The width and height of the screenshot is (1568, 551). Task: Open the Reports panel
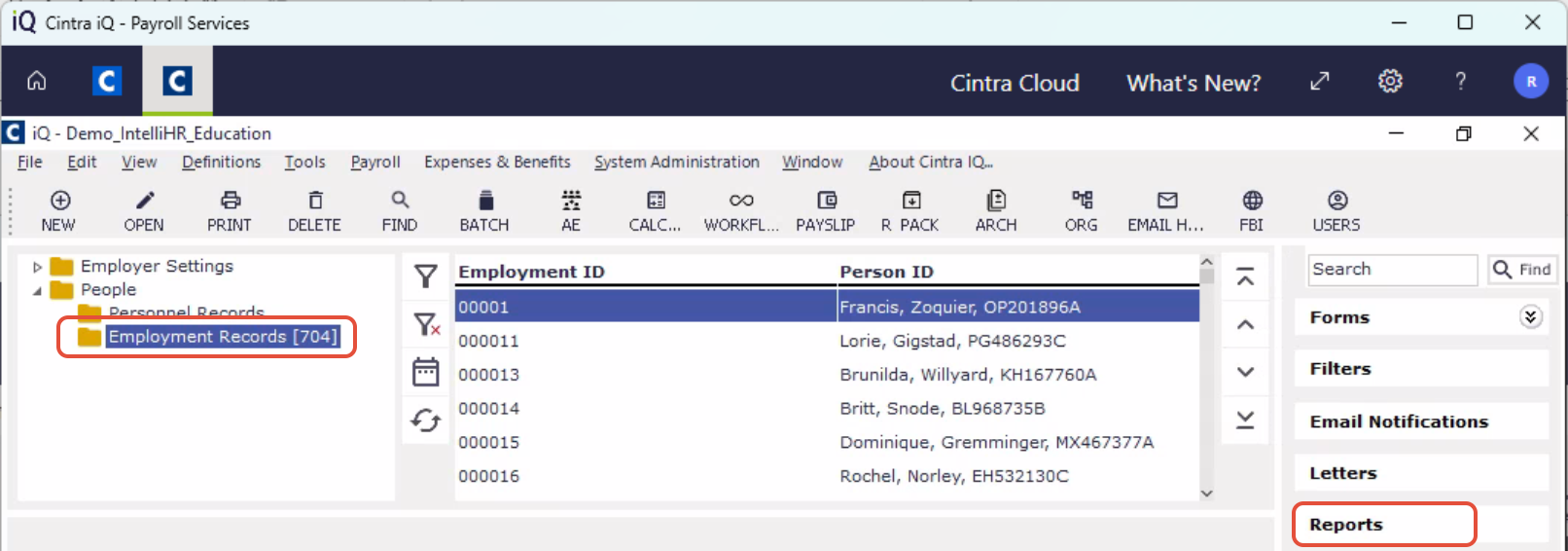1420,525
